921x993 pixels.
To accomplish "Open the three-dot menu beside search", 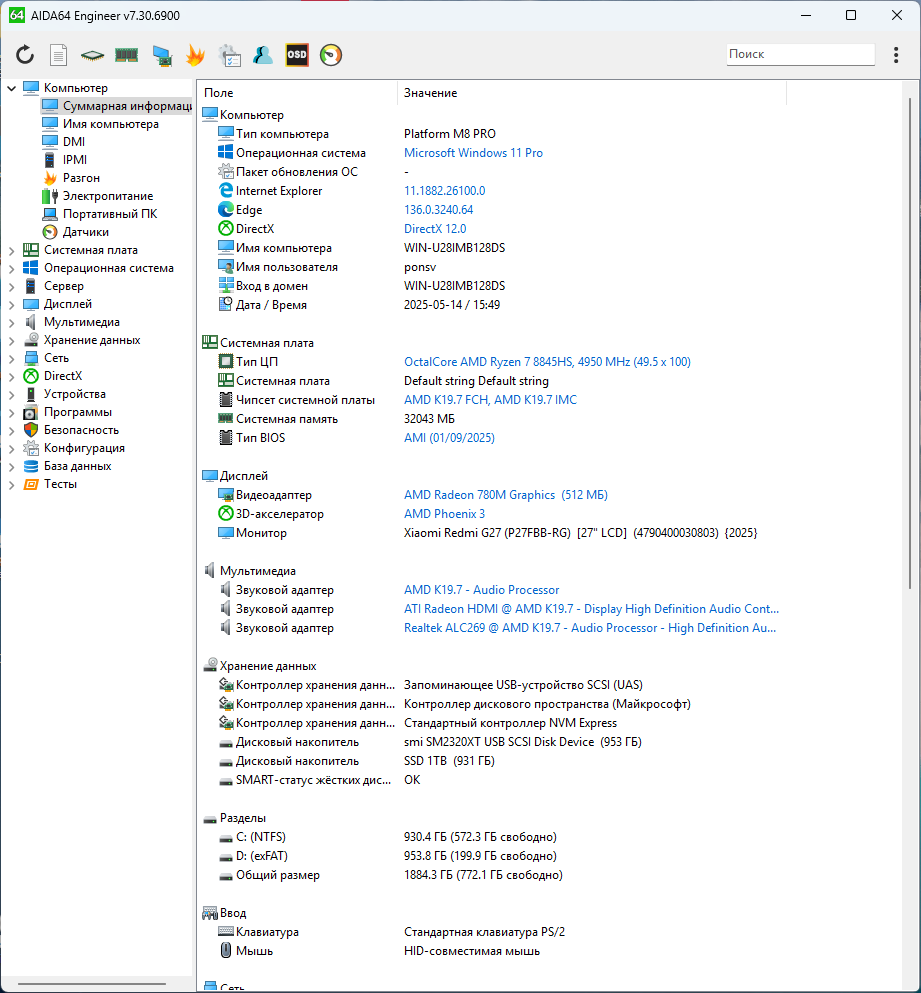I will 894,55.
